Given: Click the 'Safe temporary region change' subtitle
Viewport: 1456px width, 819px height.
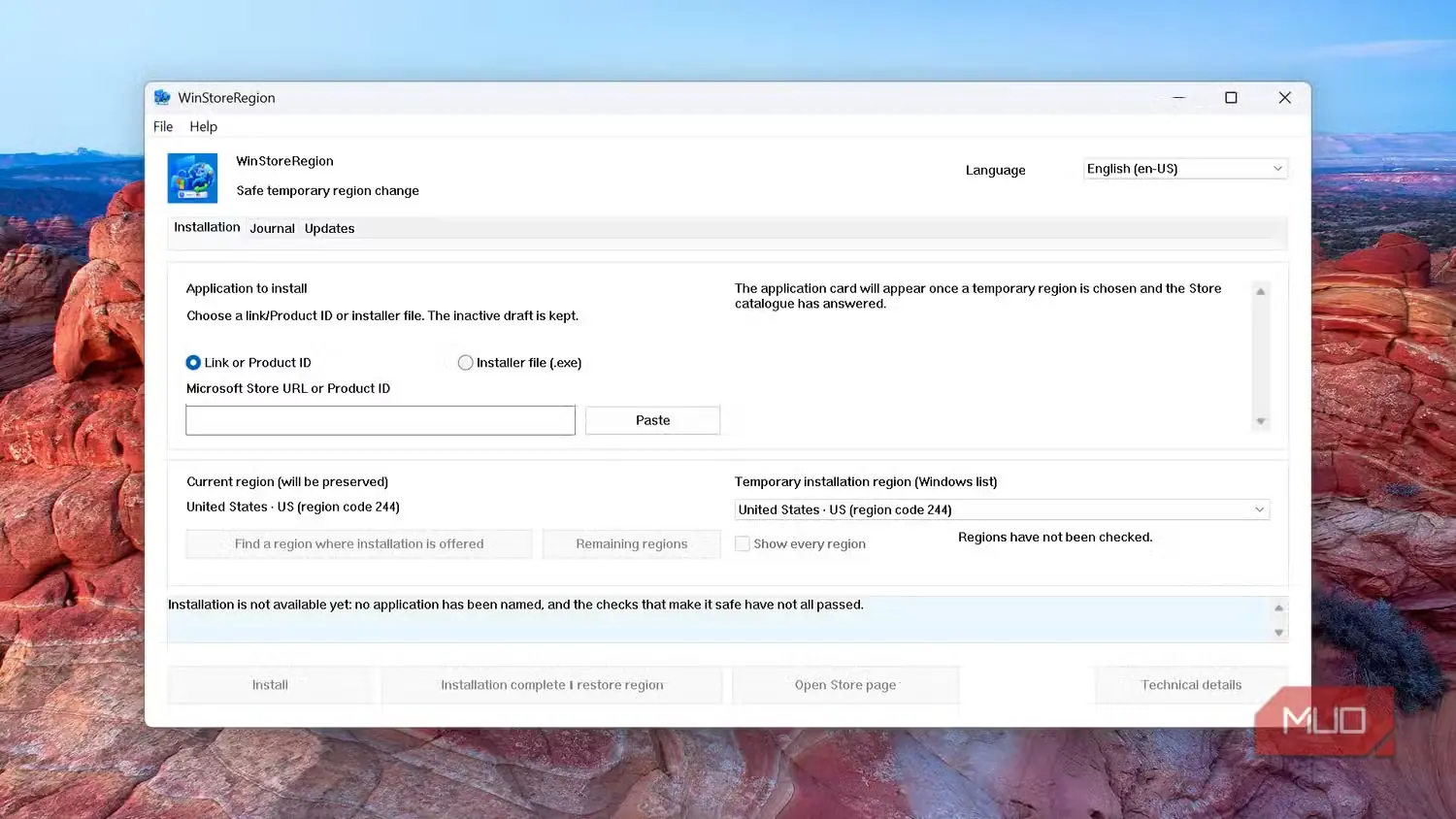Looking at the screenshot, I should click(x=328, y=191).
